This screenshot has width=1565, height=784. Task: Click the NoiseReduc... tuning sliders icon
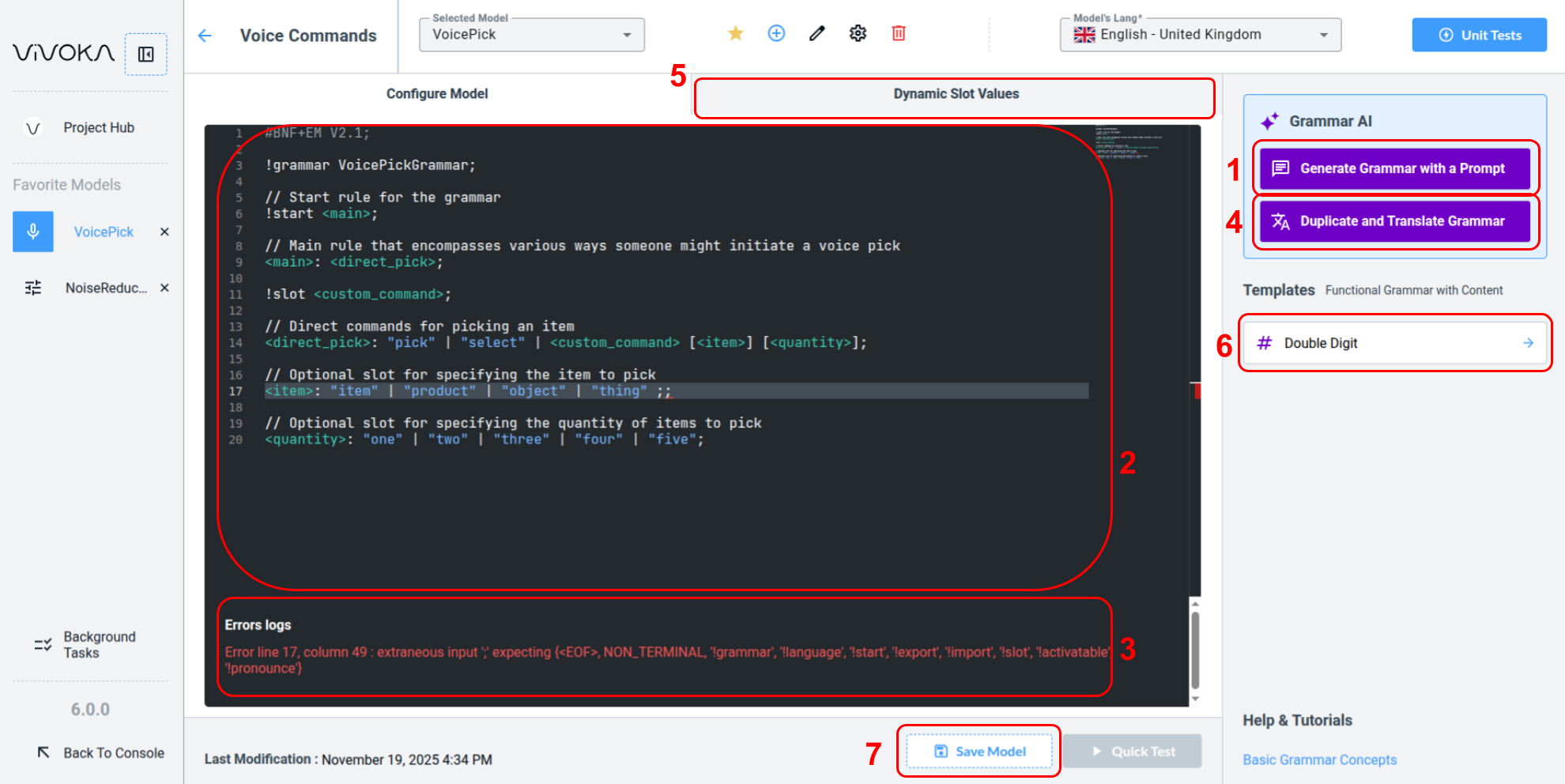[33, 288]
